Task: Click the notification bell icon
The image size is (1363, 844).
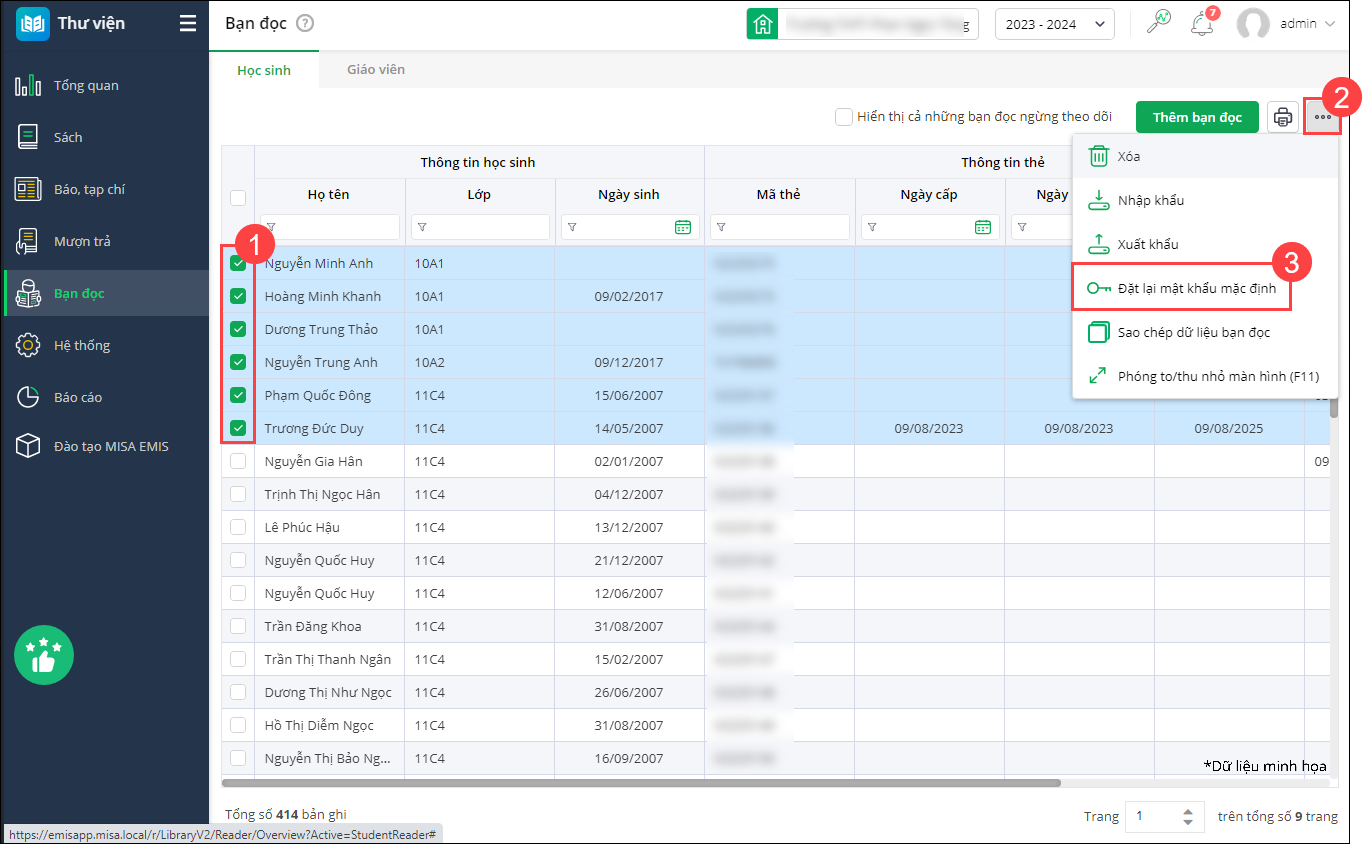Action: tap(1201, 25)
